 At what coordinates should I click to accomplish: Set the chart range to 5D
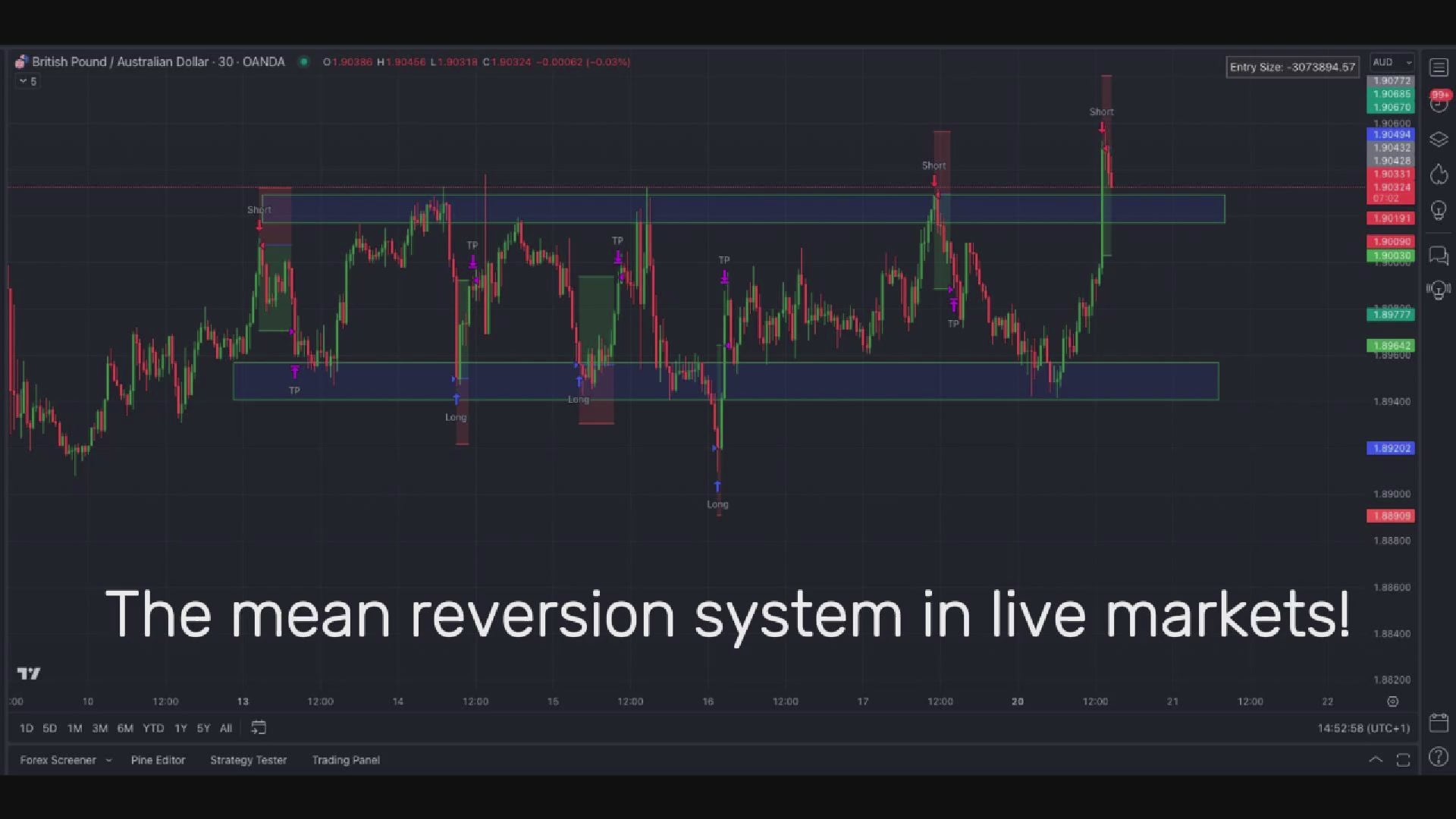click(50, 728)
